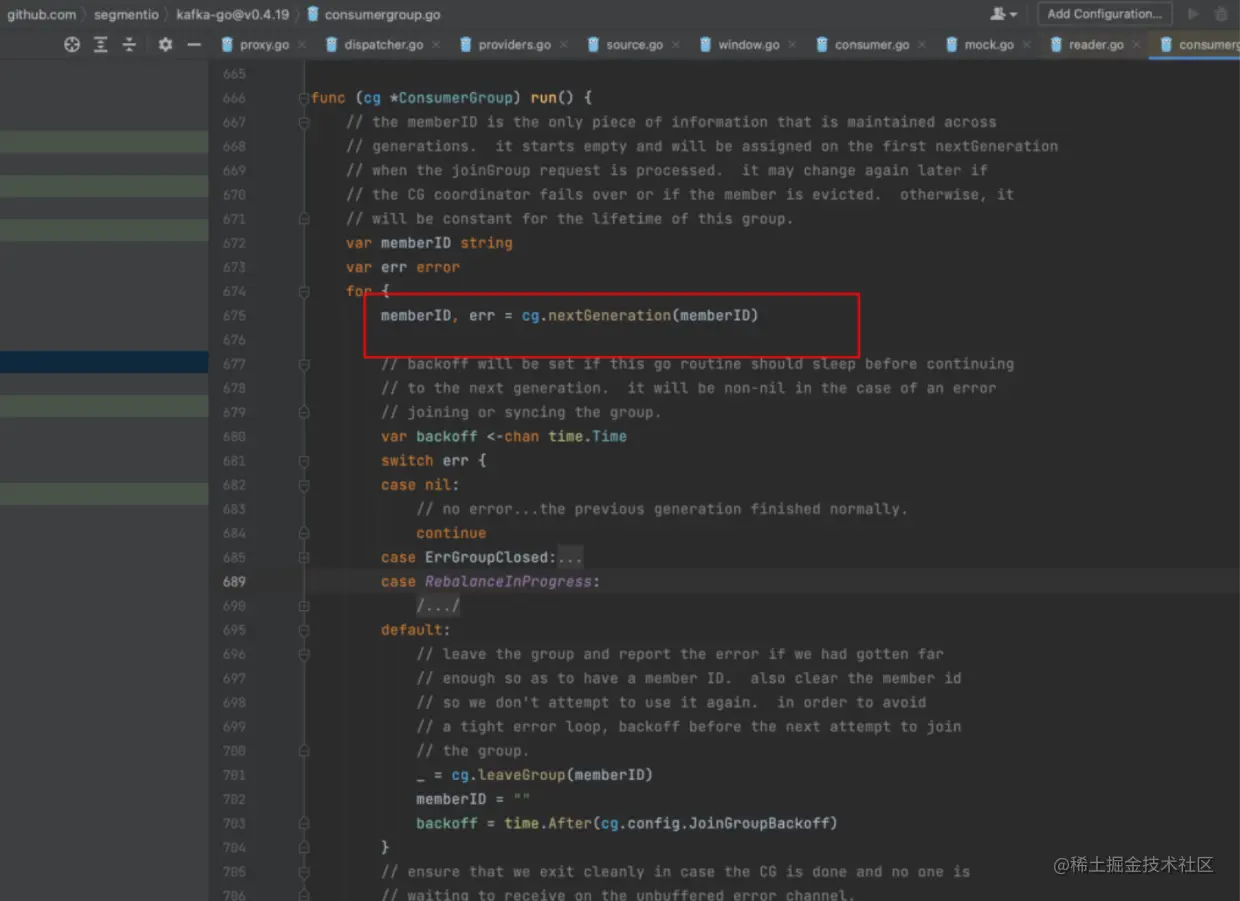Open project panel settings gear
This screenshot has width=1240, height=901.
coord(166,45)
